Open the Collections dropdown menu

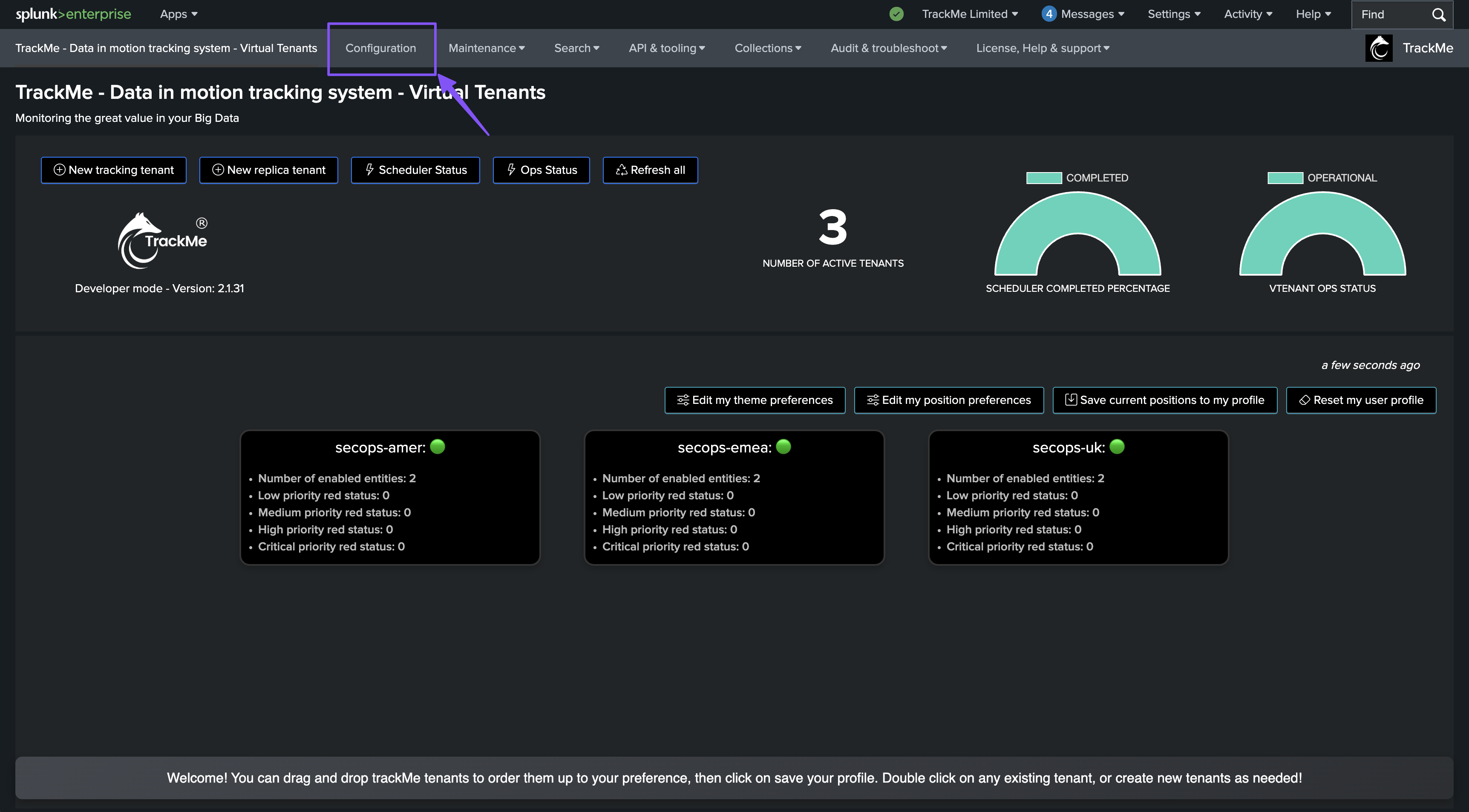pos(768,49)
